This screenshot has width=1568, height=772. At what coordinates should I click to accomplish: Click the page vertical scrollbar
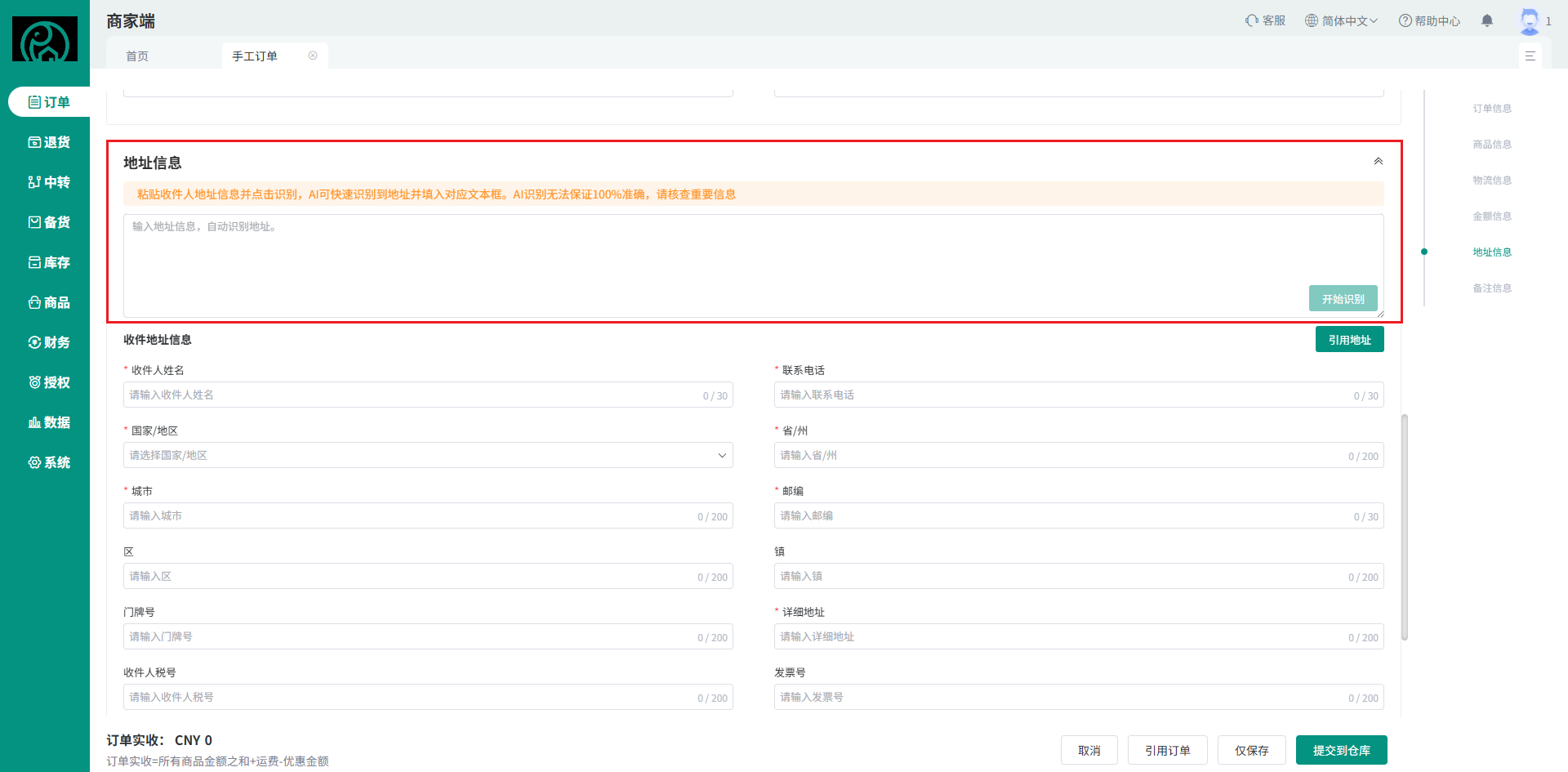click(1405, 527)
